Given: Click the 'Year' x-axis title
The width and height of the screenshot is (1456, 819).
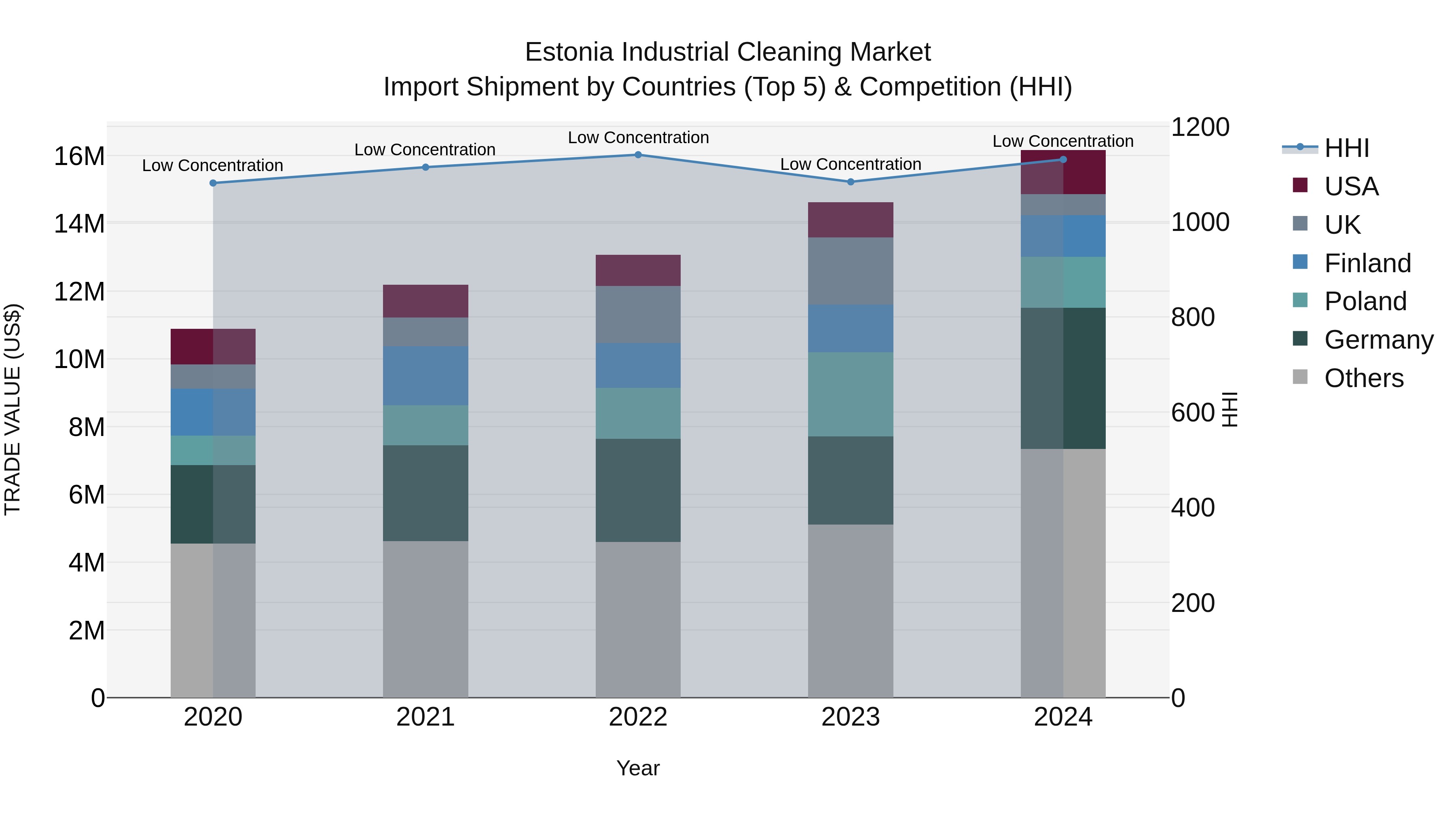Looking at the screenshot, I should click(638, 768).
